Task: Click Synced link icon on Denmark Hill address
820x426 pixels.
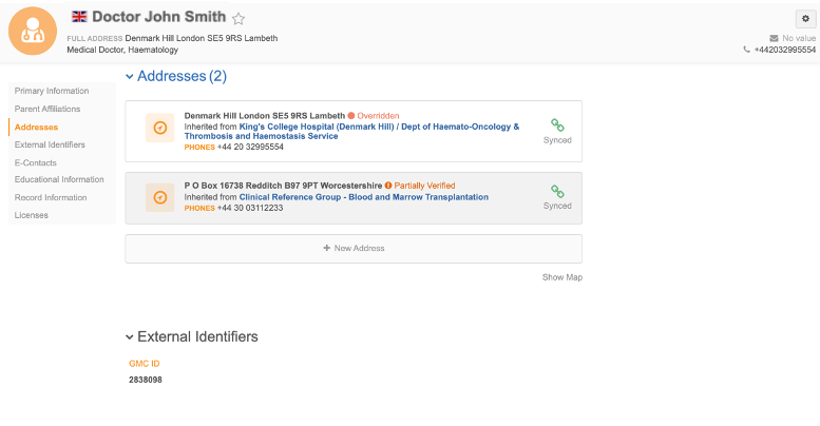Action: coord(557,126)
